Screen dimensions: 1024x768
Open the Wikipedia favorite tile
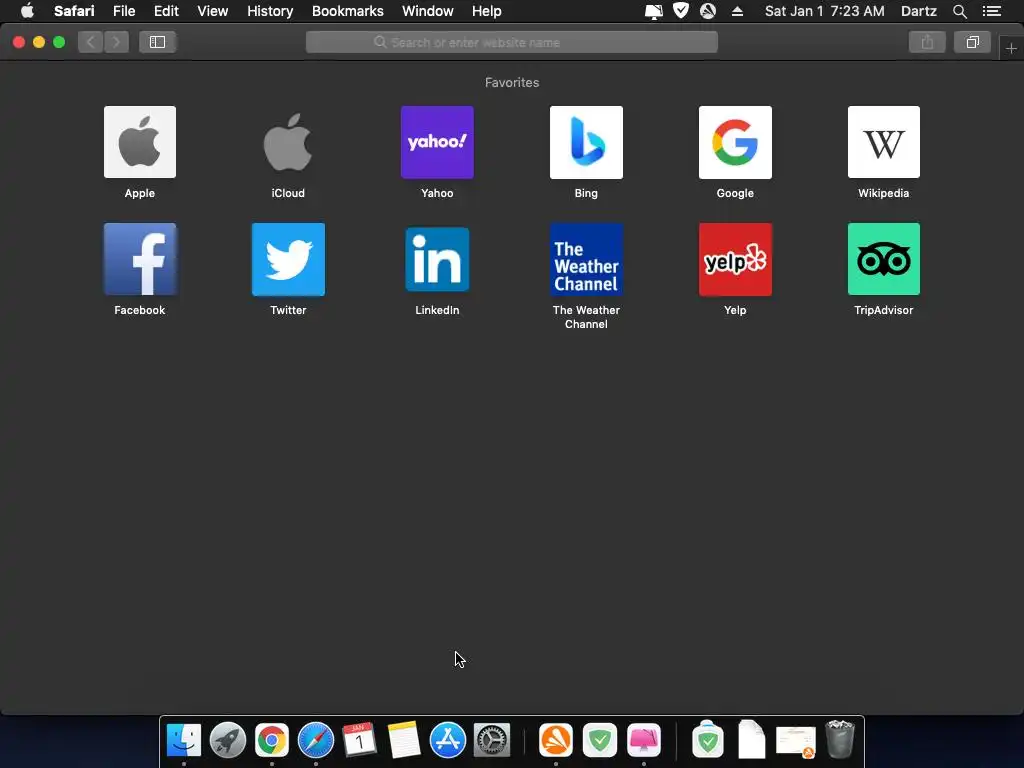pyautogui.click(x=884, y=142)
